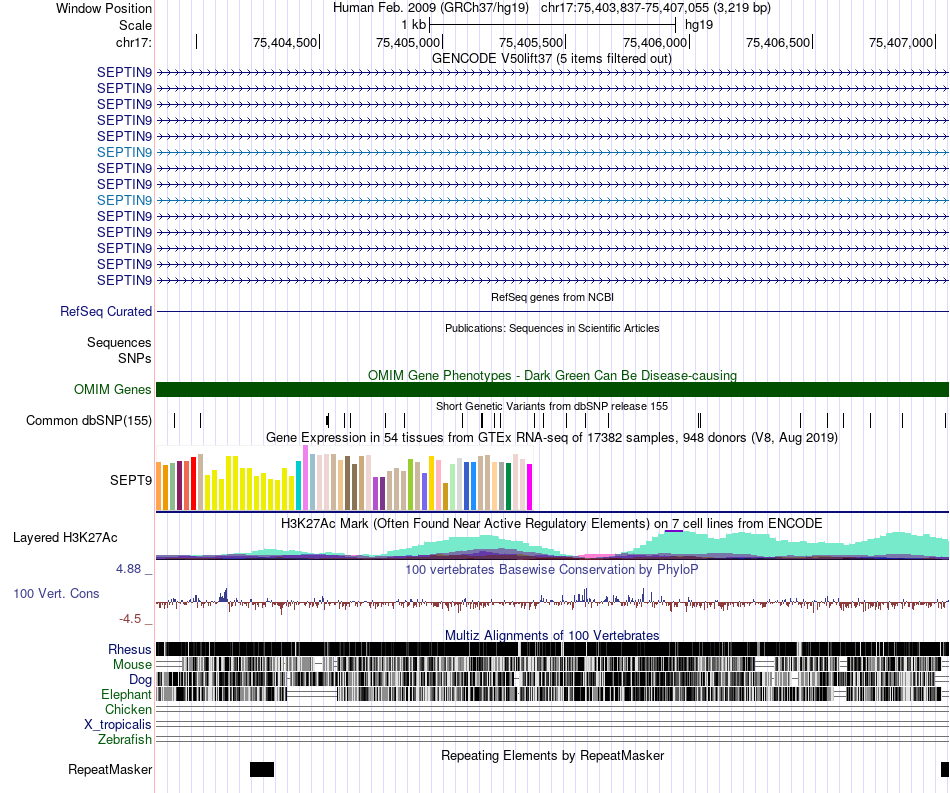The width and height of the screenshot is (950, 793).
Task: Click the tallest pink bar in GTEx chart
Action: (306, 477)
